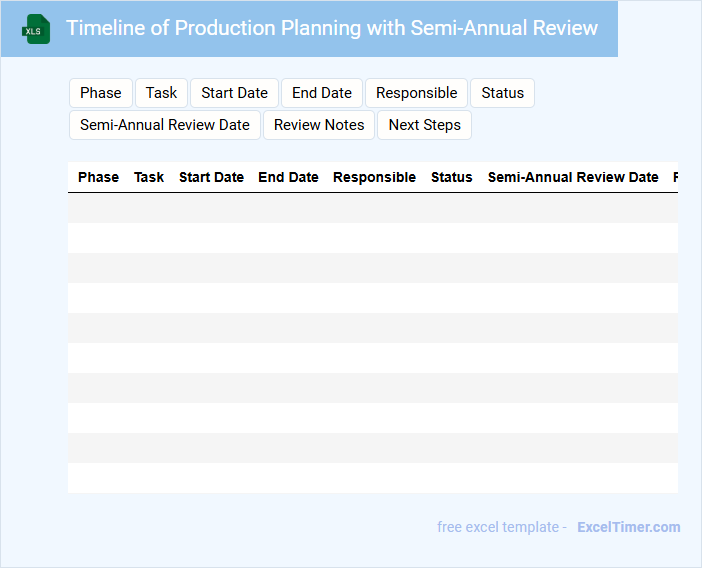The height and width of the screenshot is (568, 702).
Task: Click the Responsible column header
Action: 374,177
